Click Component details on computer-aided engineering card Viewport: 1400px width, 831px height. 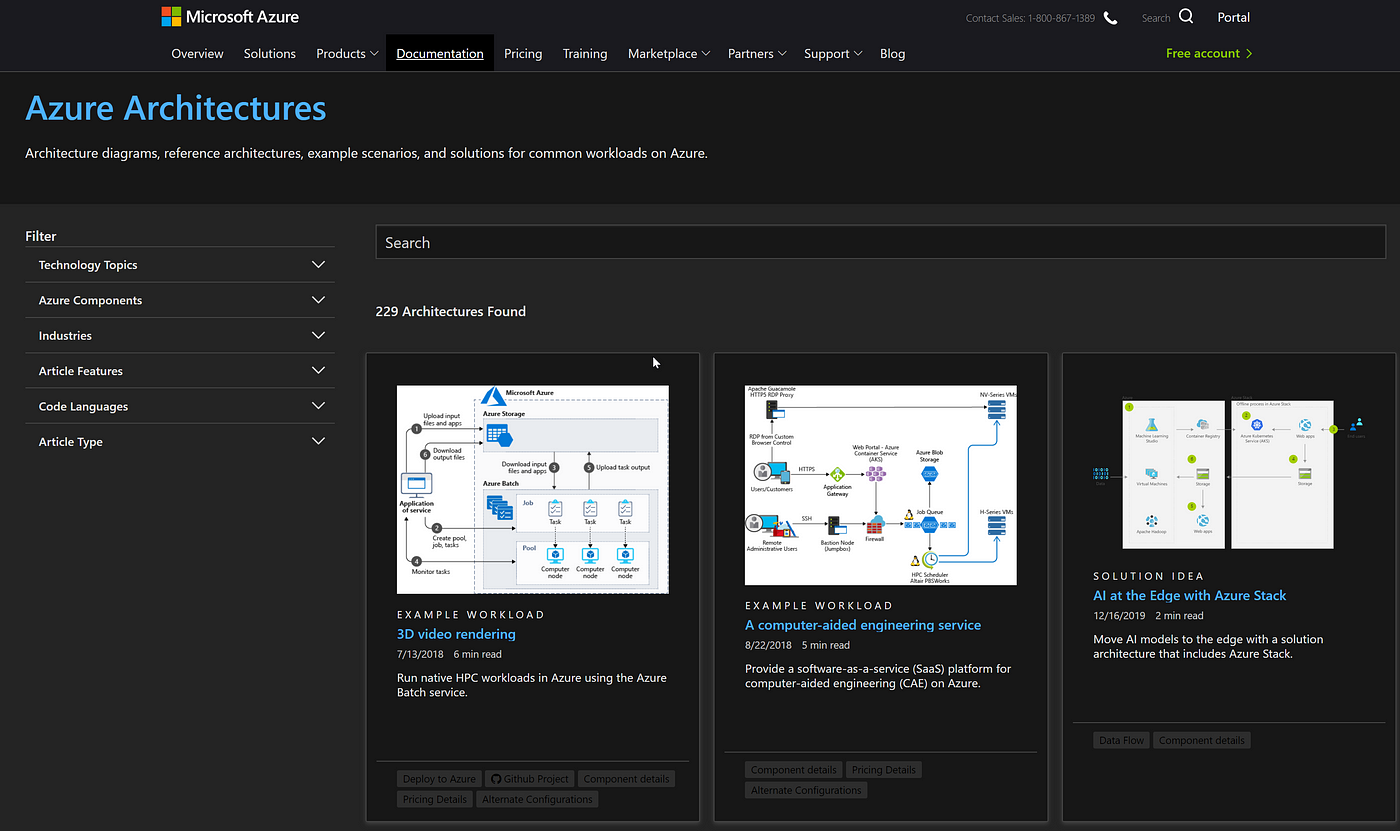click(x=793, y=770)
